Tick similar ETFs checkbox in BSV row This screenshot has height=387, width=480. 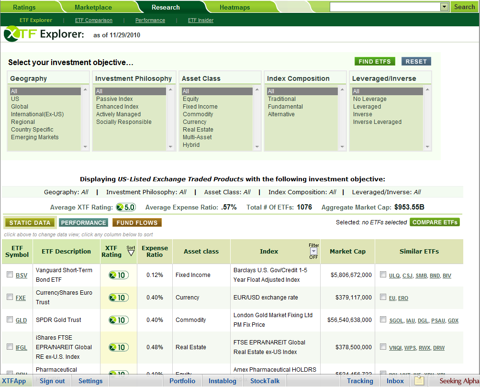point(383,274)
